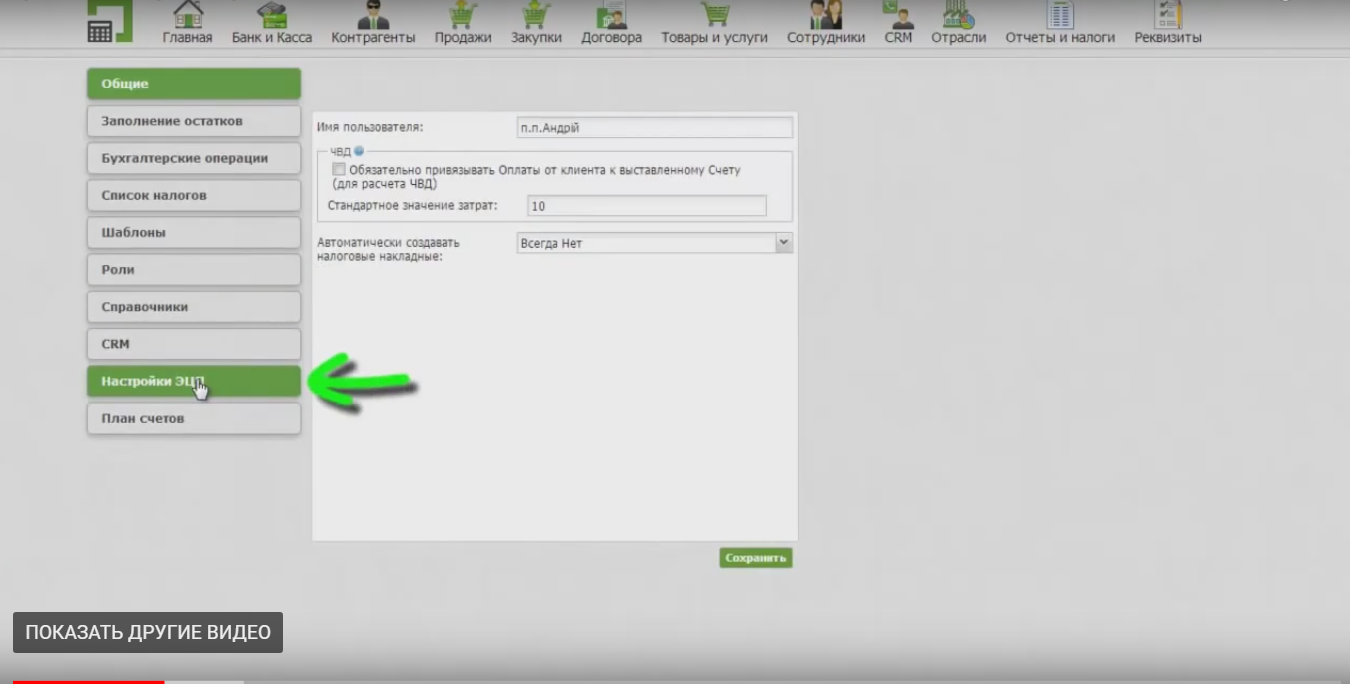Open the Реквизиты icon
Image resolution: width=1350 pixels, height=684 pixels.
coord(1168,15)
